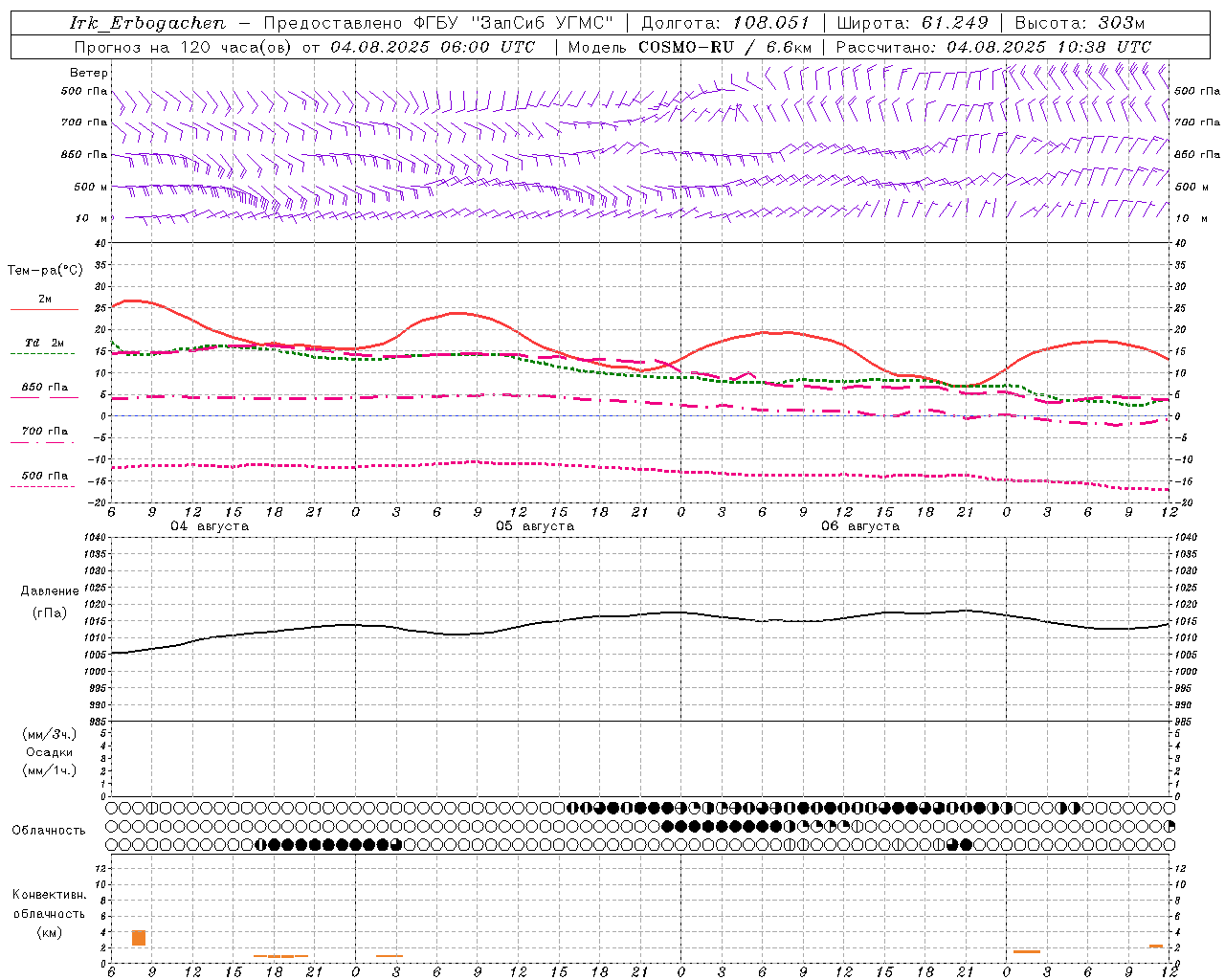
Task: Click the tallest orange convective cloud bar
Action: tap(139, 938)
